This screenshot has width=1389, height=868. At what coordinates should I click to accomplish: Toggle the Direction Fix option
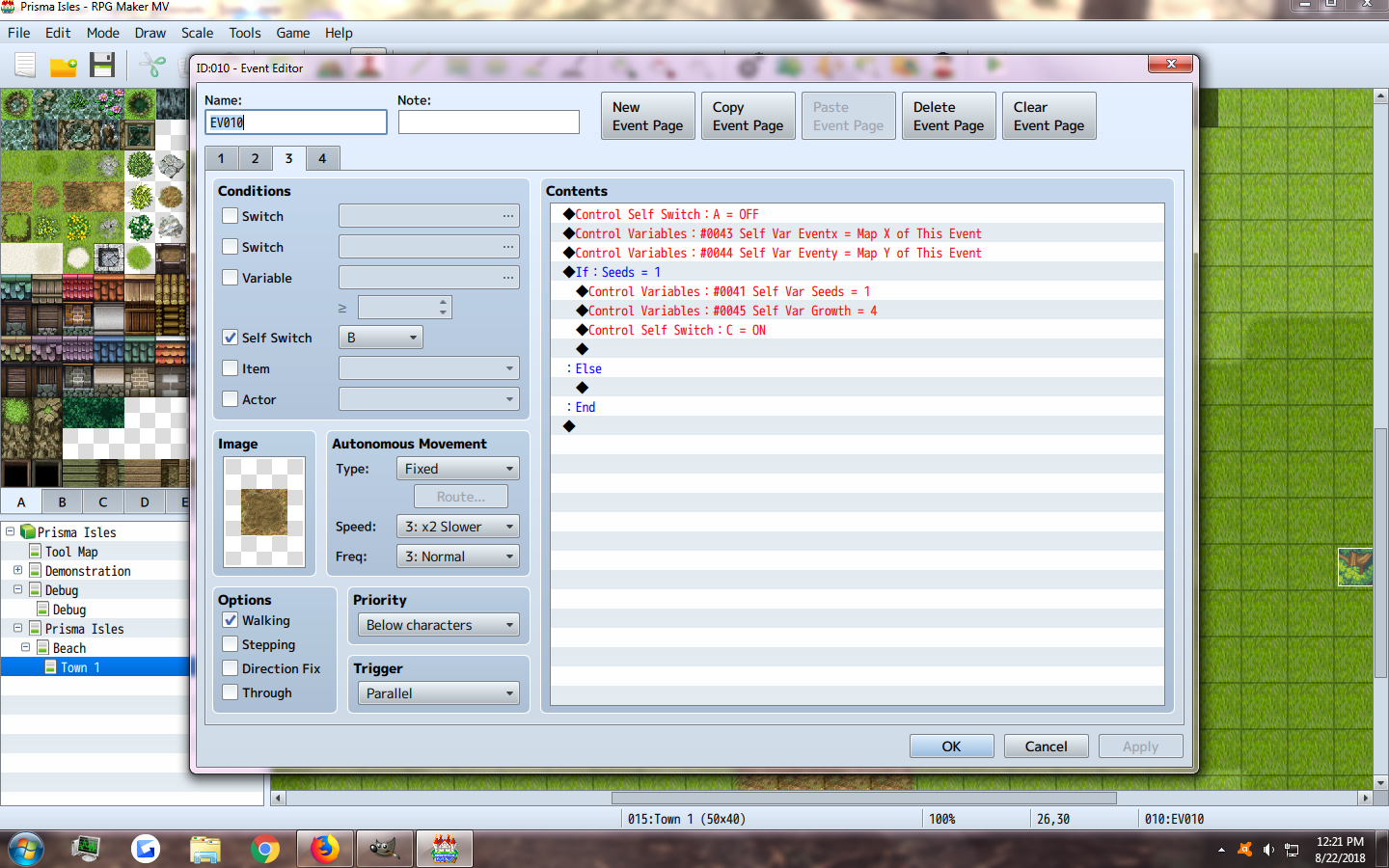click(230, 668)
